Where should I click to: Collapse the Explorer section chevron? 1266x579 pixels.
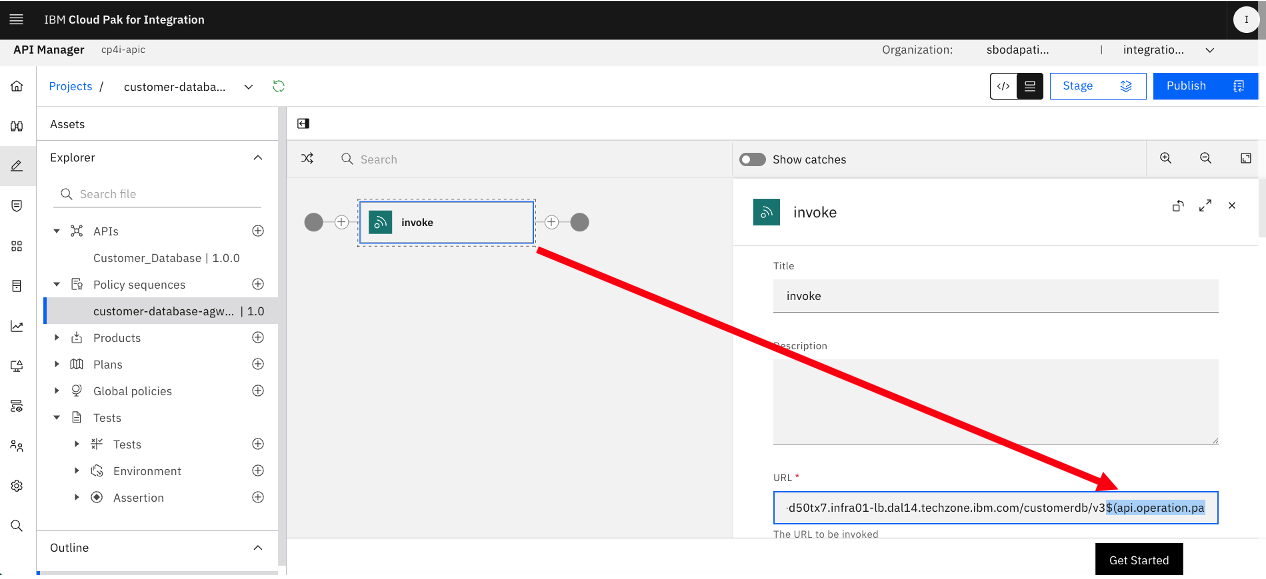(x=258, y=158)
